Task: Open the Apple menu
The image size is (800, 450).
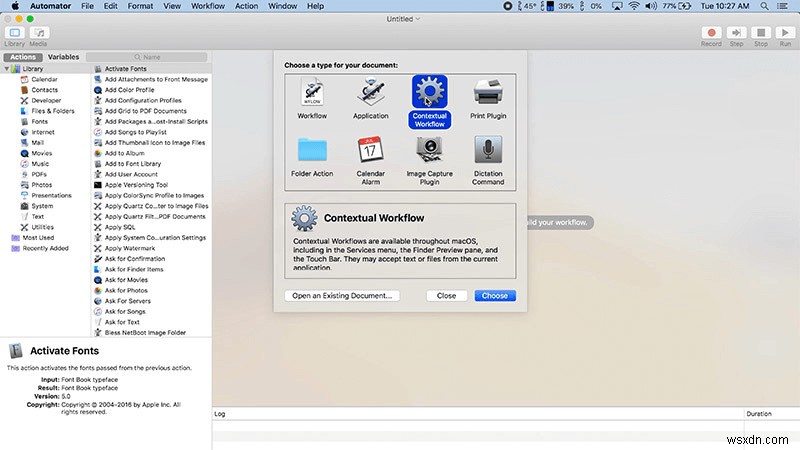Action: point(15,6)
